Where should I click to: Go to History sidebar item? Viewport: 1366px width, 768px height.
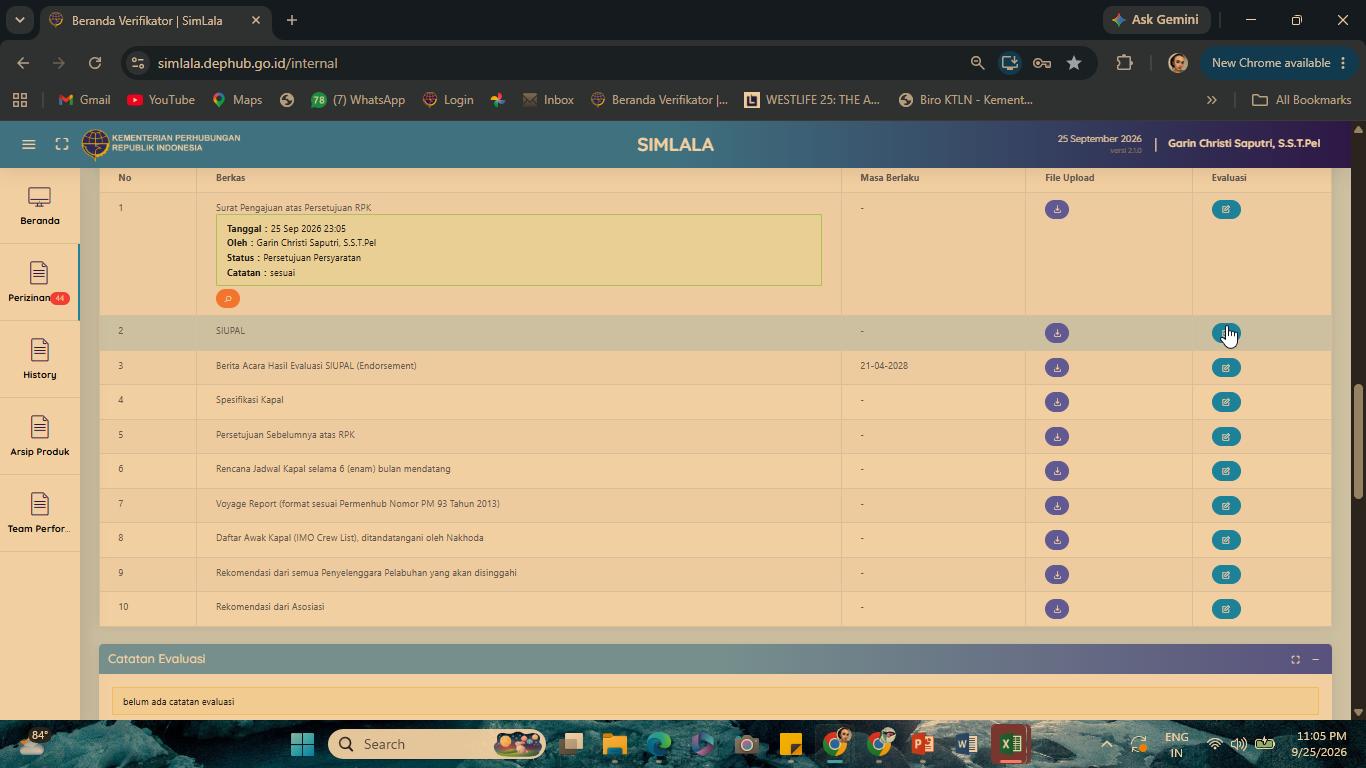(39, 359)
